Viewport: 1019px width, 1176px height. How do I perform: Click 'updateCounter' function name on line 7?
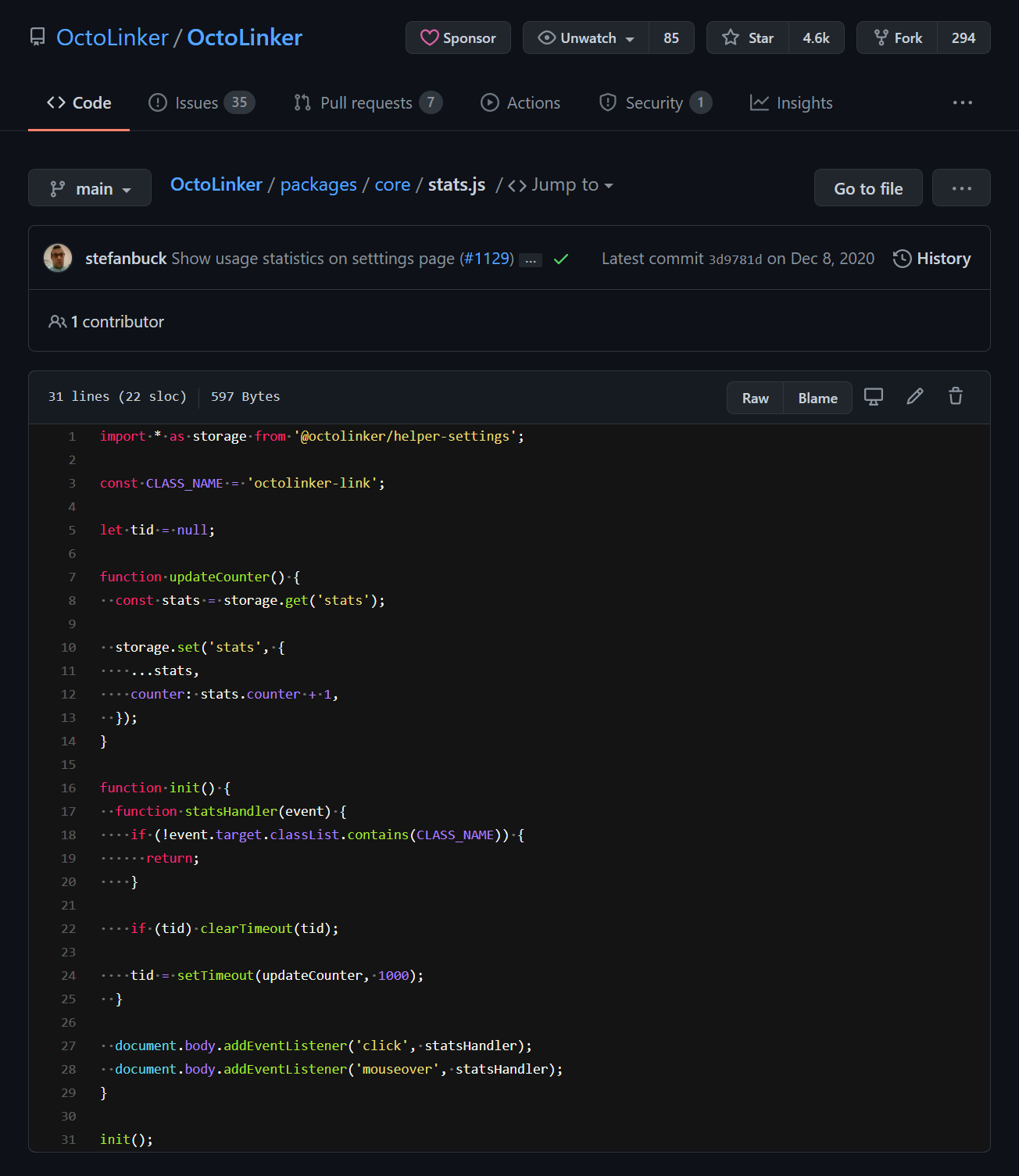[x=220, y=577]
